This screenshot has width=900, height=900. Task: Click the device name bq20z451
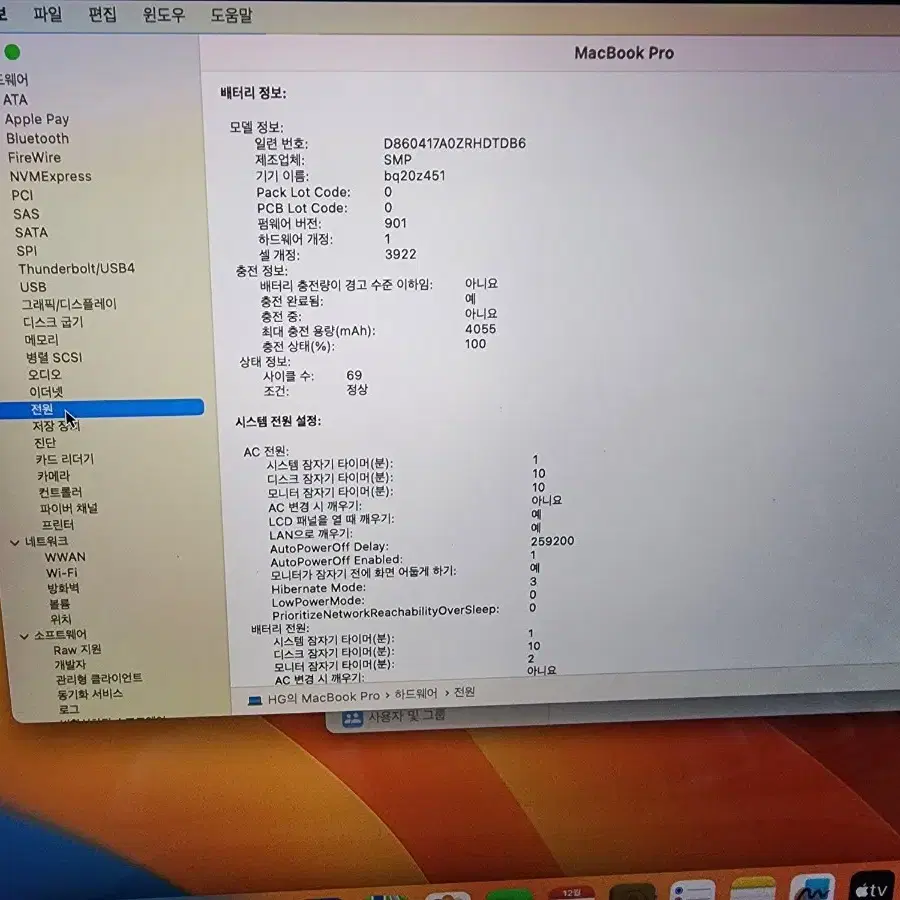tap(414, 176)
